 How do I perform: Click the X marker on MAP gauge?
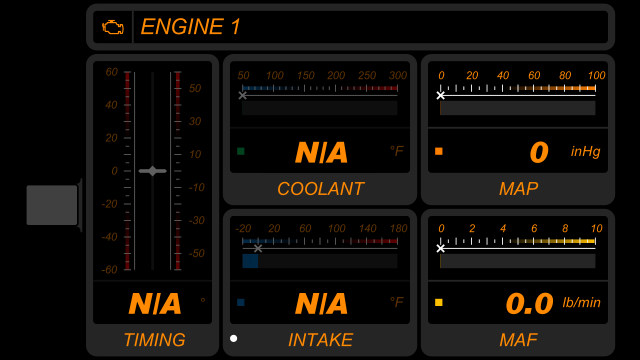[440, 96]
